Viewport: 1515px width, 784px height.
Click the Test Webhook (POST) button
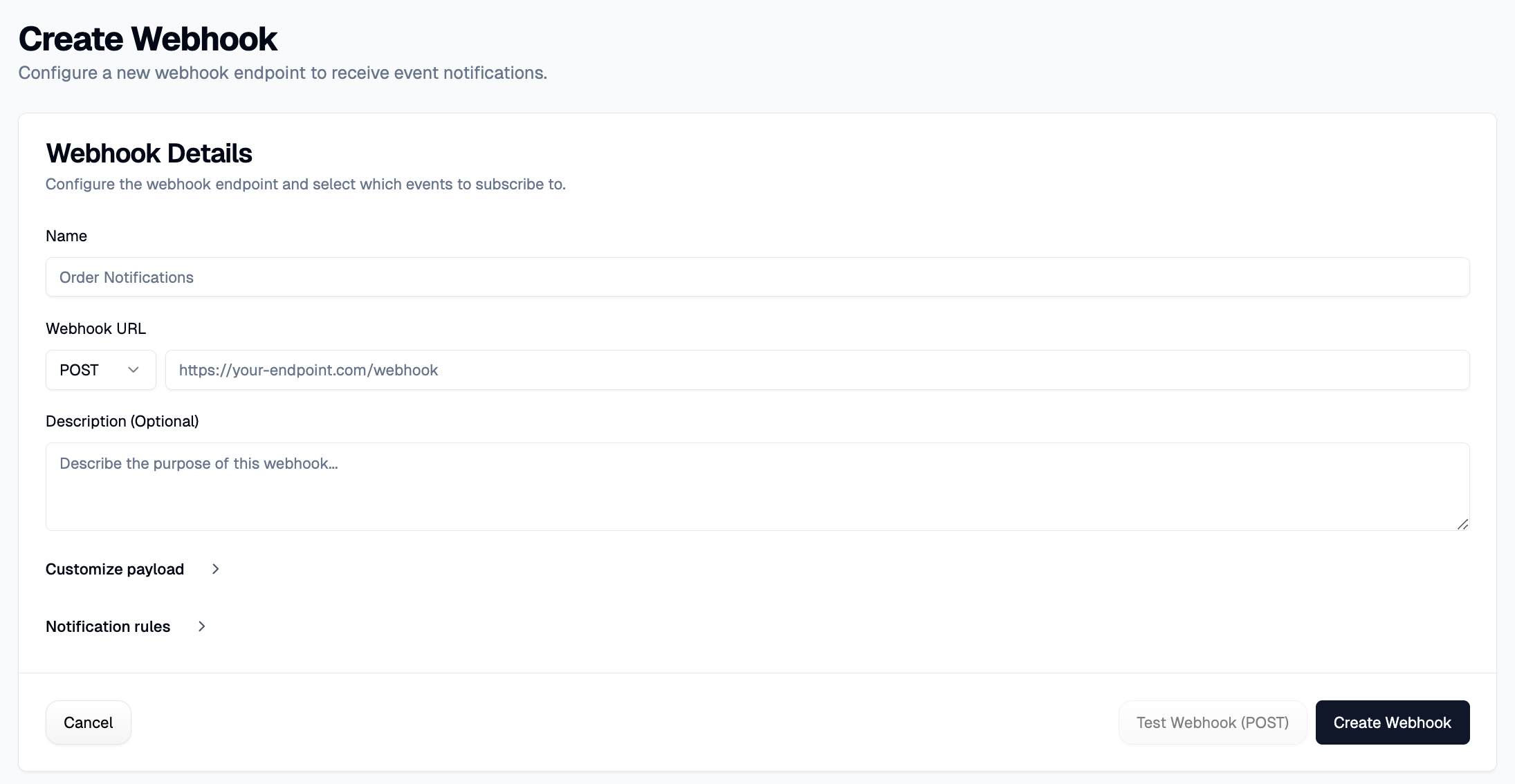pos(1212,722)
